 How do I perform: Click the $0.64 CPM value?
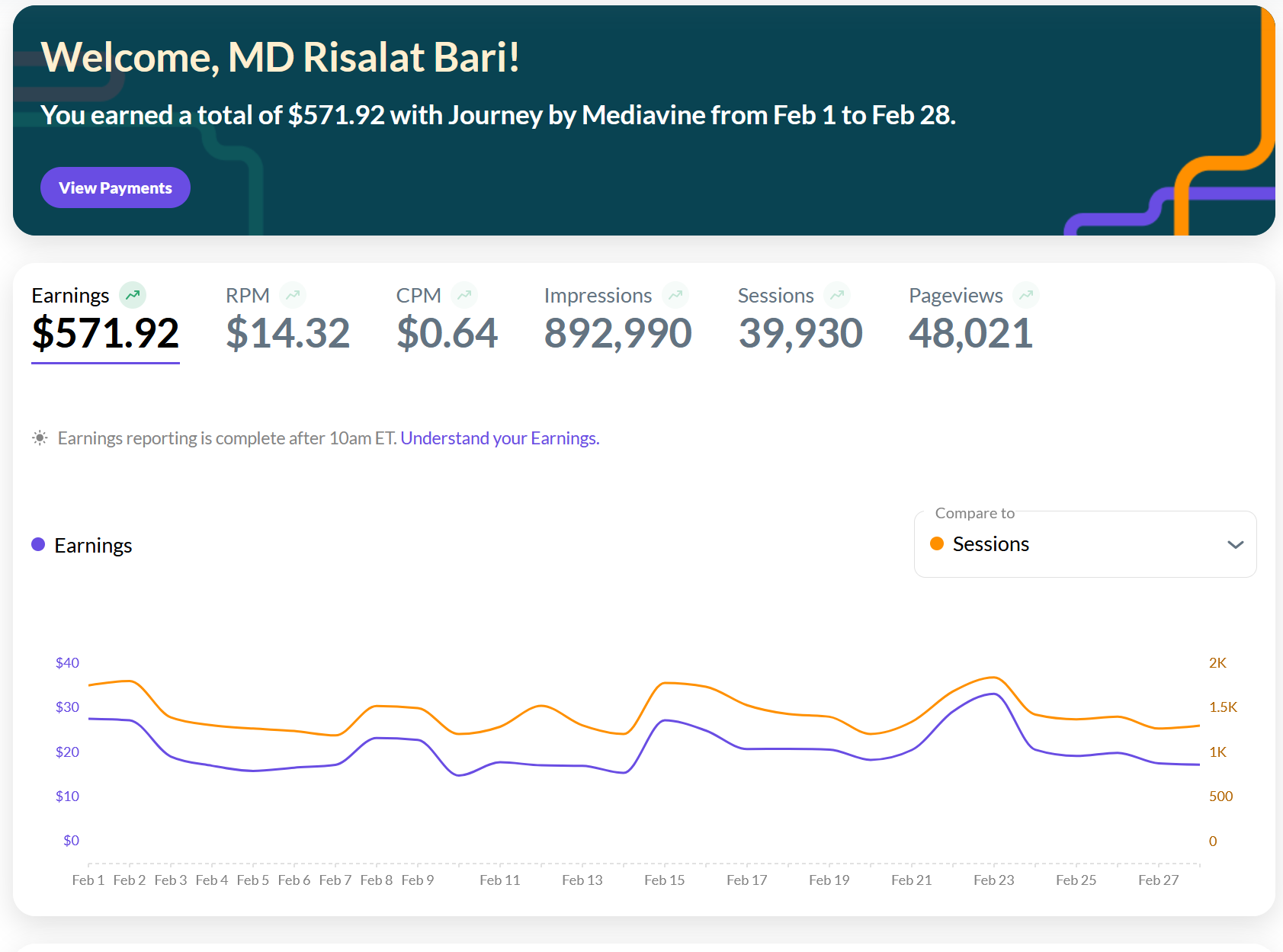[447, 333]
